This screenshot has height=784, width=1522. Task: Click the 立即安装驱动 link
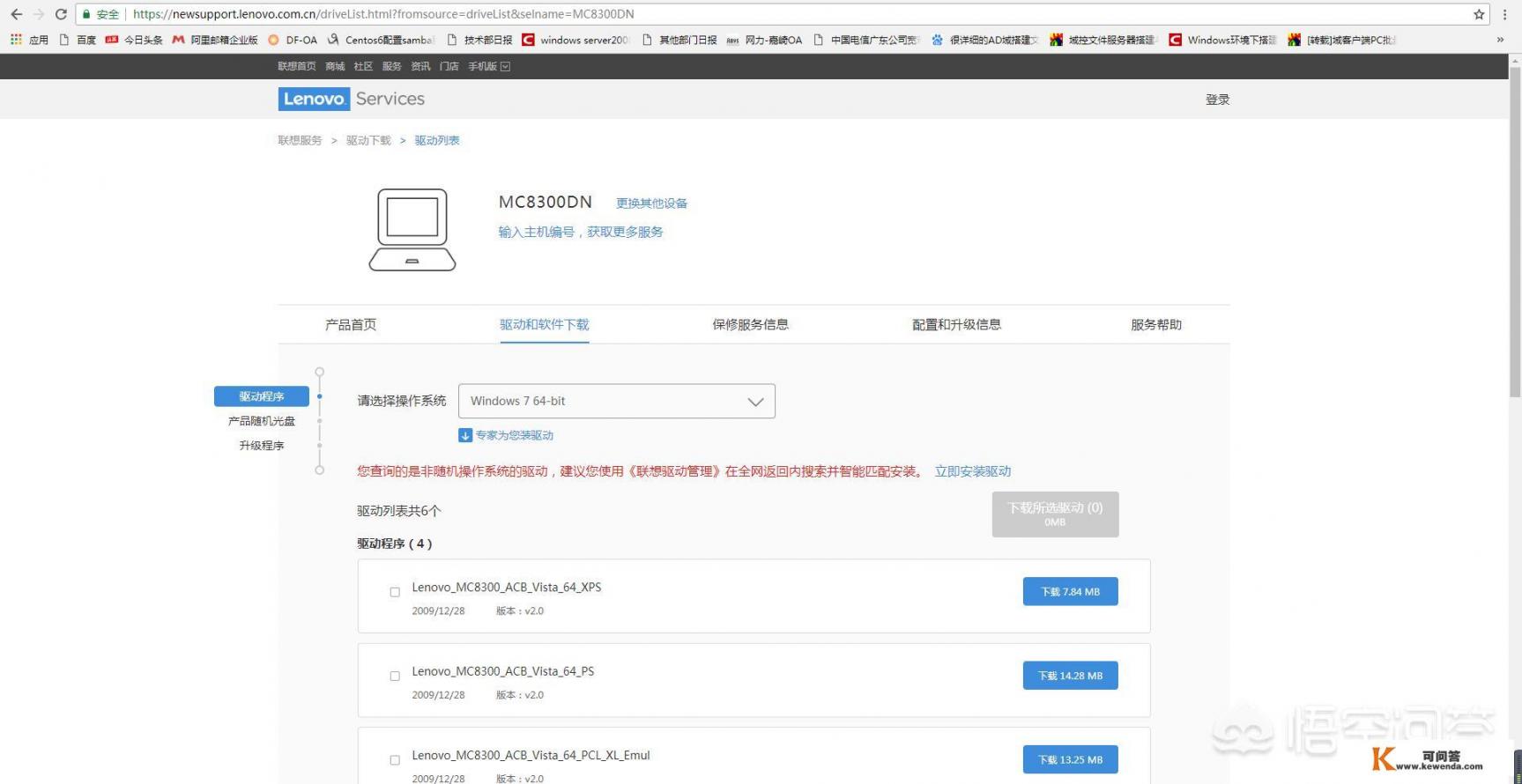point(973,471)
